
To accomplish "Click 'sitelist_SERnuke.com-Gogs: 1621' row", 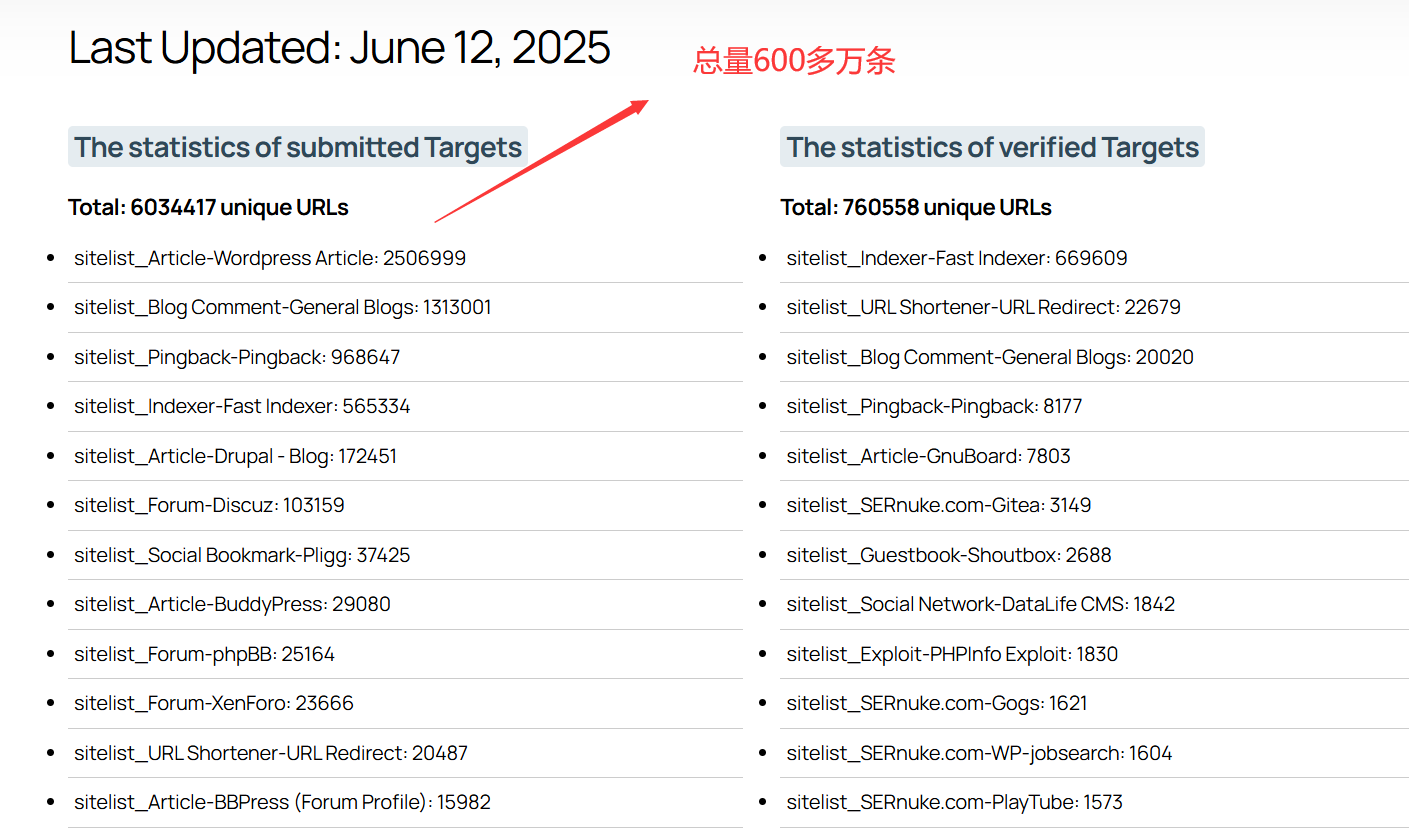I will (x=1094, y=703).
